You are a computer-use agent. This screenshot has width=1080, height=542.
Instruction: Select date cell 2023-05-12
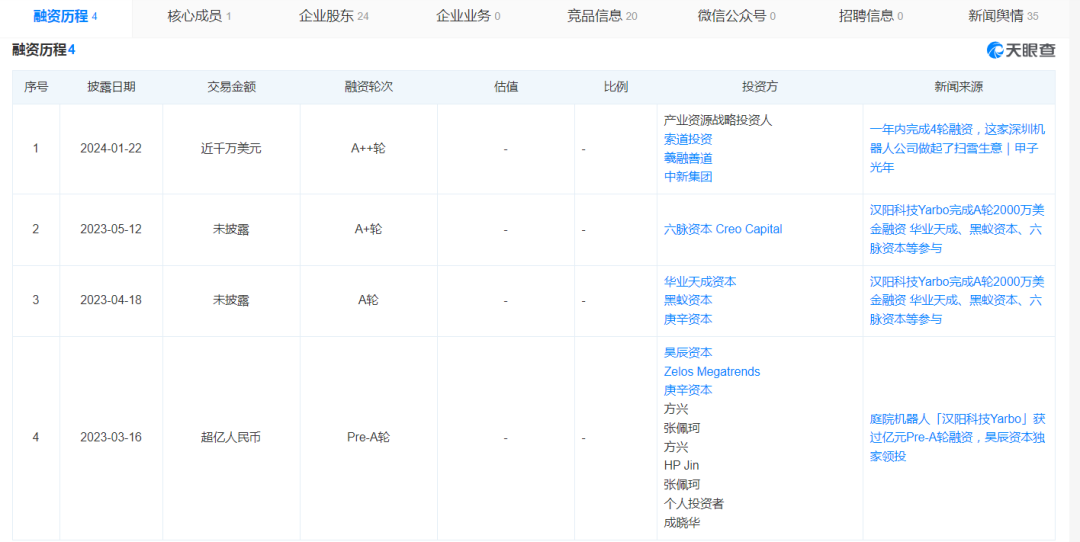111,229
